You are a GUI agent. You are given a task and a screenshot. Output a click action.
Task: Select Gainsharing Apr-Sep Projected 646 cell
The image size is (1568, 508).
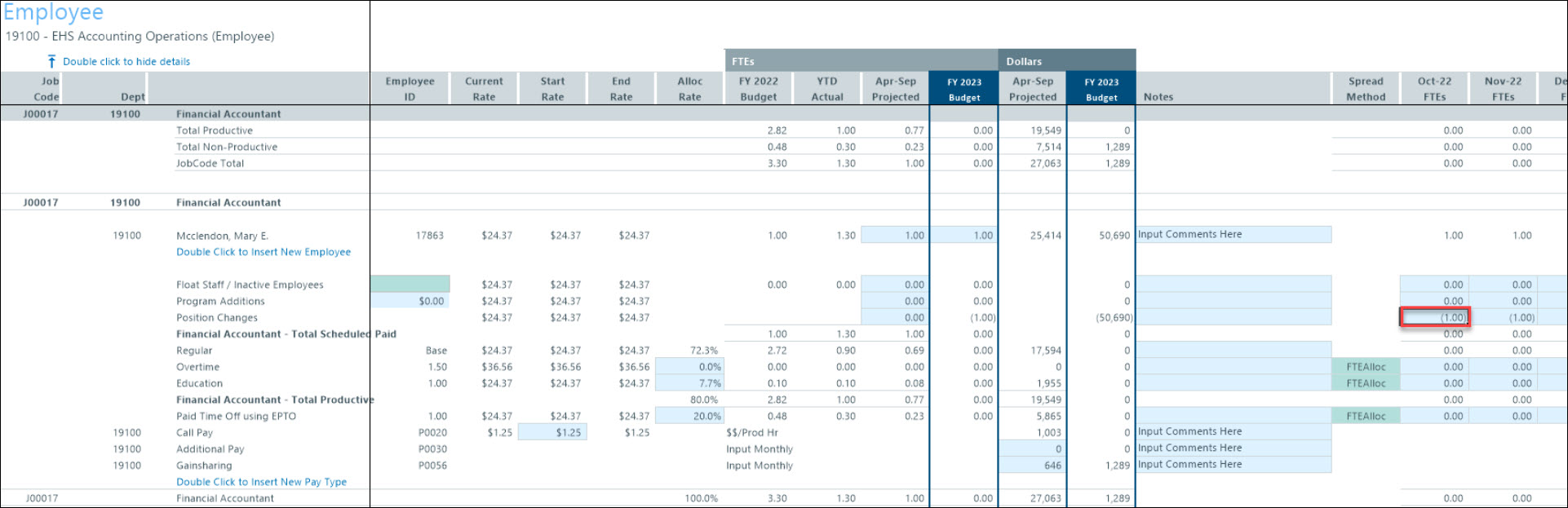[1032, 466]
